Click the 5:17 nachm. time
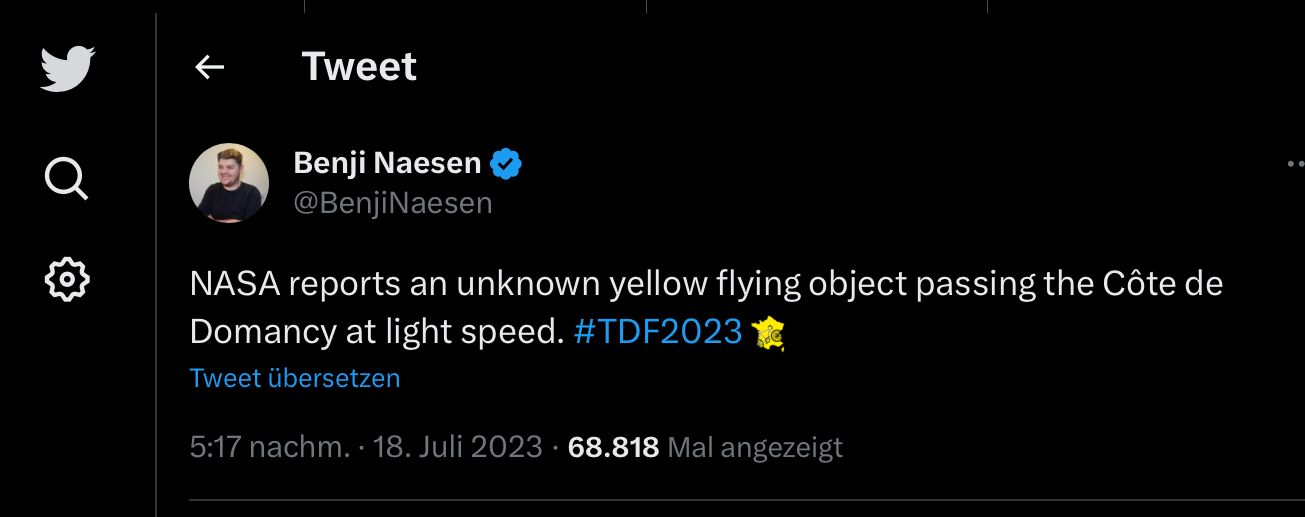 (x=270, y=447)
